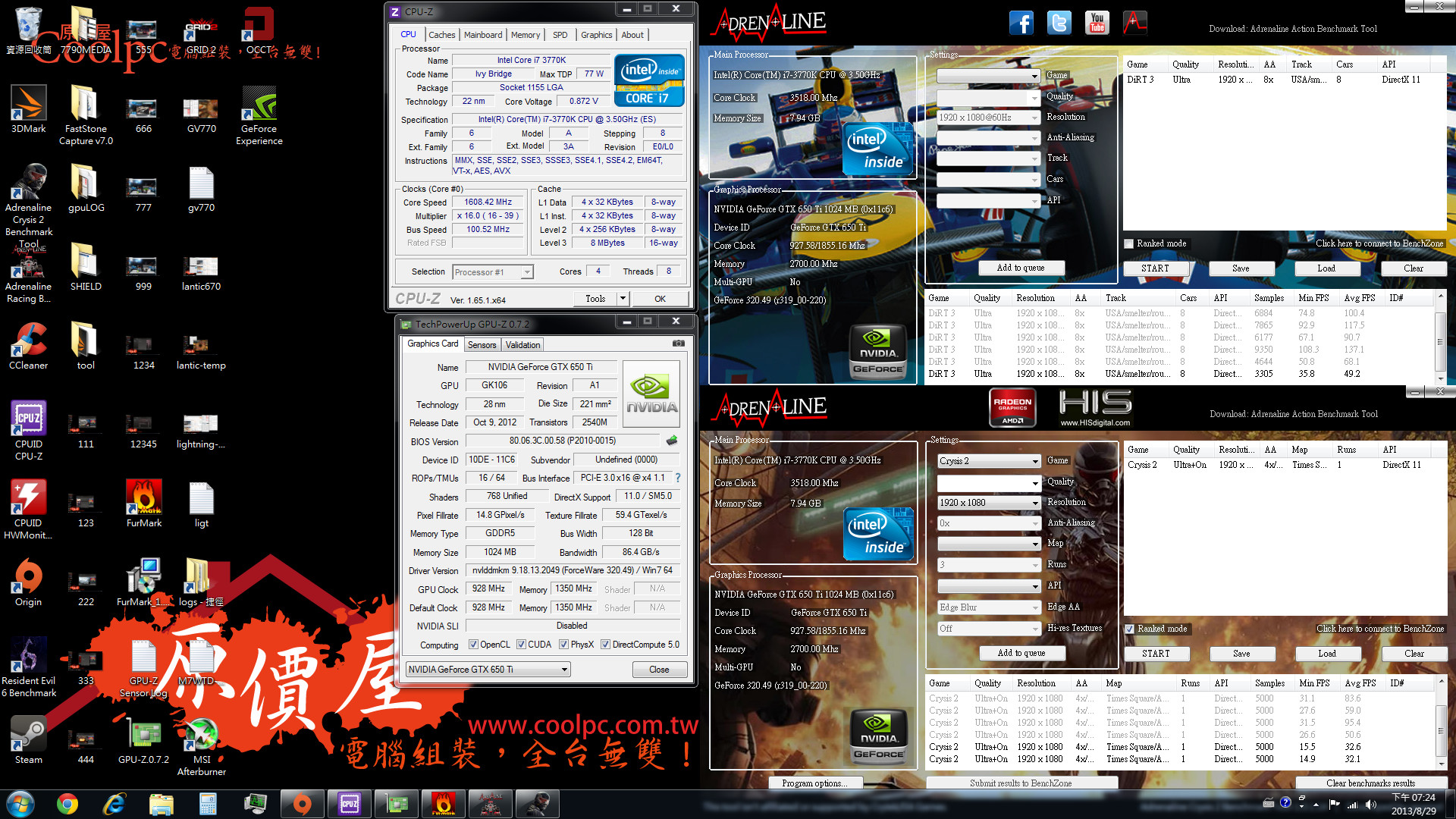The height and width of the screenshot is (819, 1456).
Task: Open 3DMark desktop shortcut
Action: [x=29, y=104]
